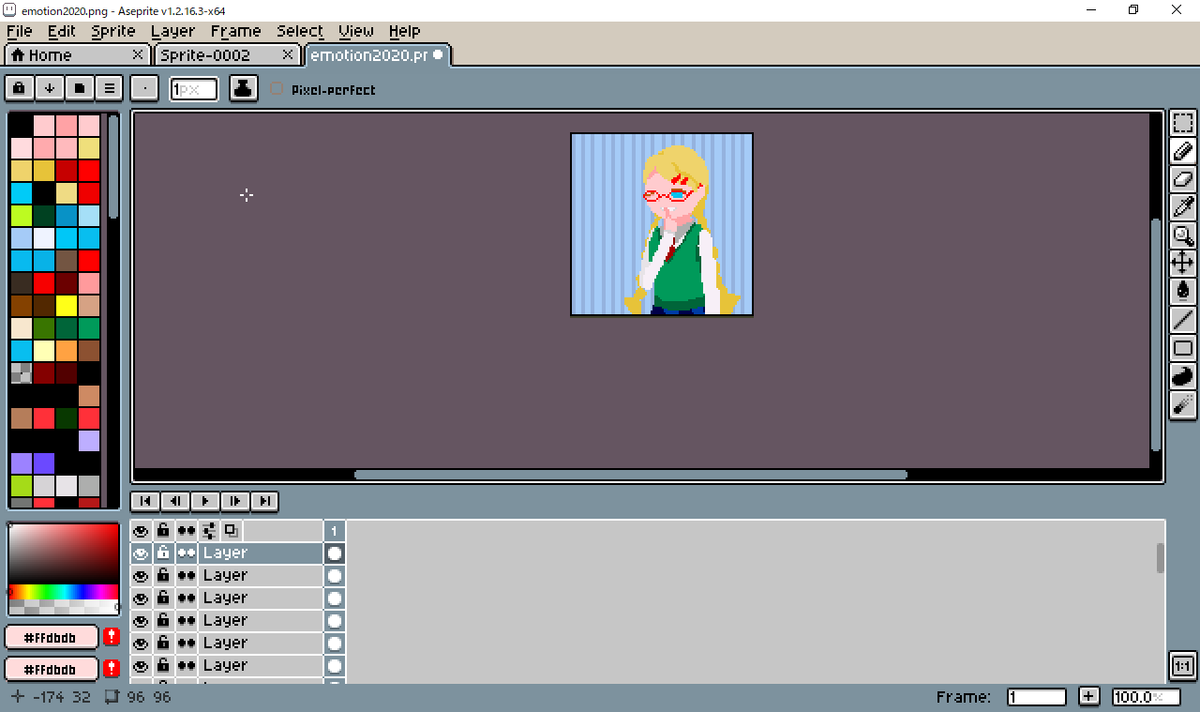The height and width of the screenshot is (712, 1200).
Task: Open the brush type selector
Action: (x=146, y=89)
